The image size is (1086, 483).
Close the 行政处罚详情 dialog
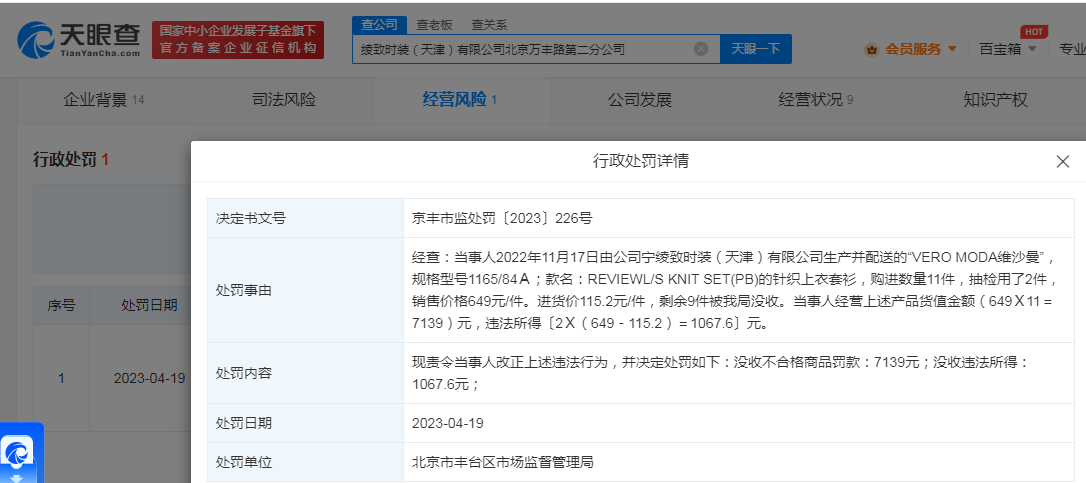click(1062, 162)
